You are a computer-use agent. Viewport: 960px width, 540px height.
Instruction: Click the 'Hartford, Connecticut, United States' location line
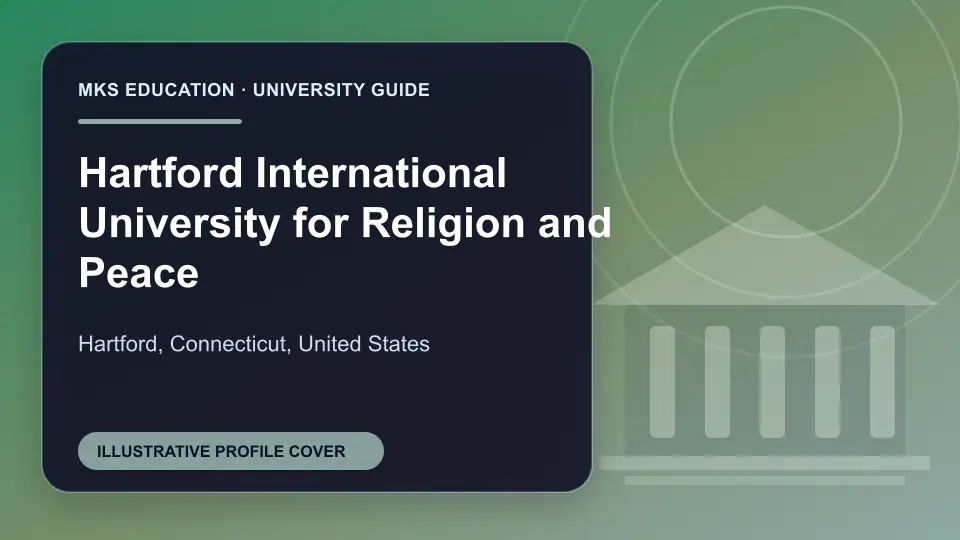[254, 344]
